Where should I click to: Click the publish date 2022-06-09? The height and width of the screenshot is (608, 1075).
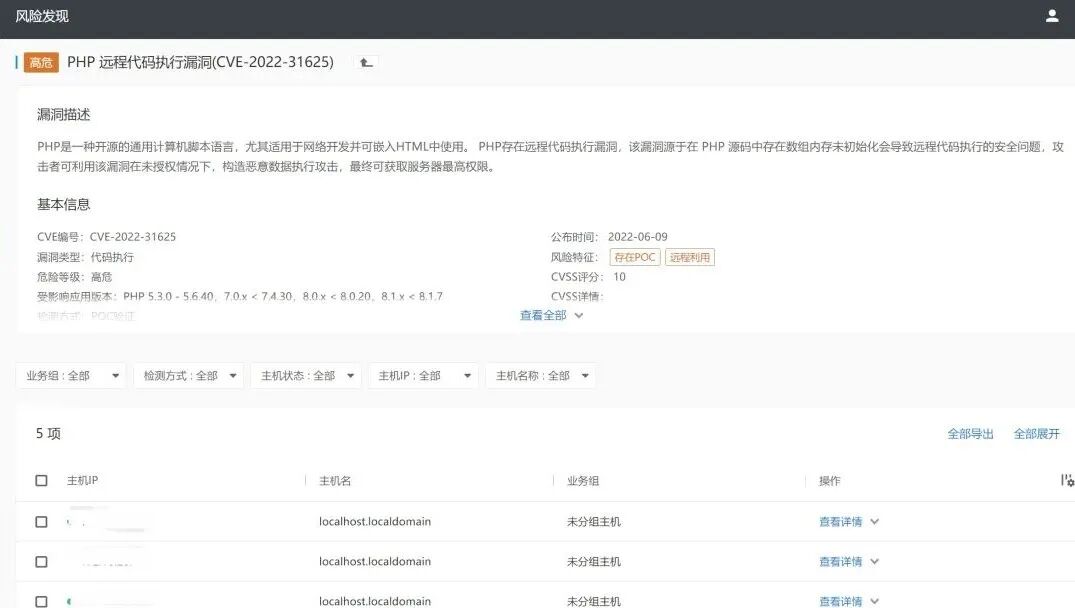pos(638,236)
